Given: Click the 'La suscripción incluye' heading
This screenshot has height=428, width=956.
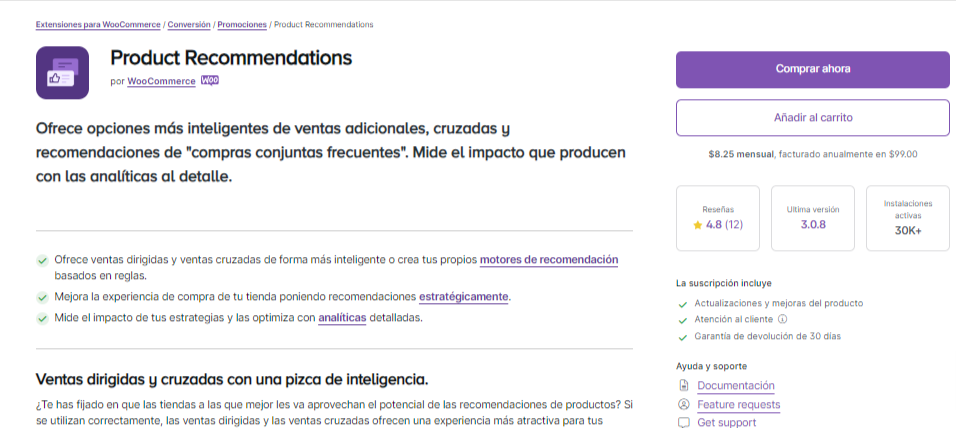Looking at the screenshot, I should [x=724, y=284].
